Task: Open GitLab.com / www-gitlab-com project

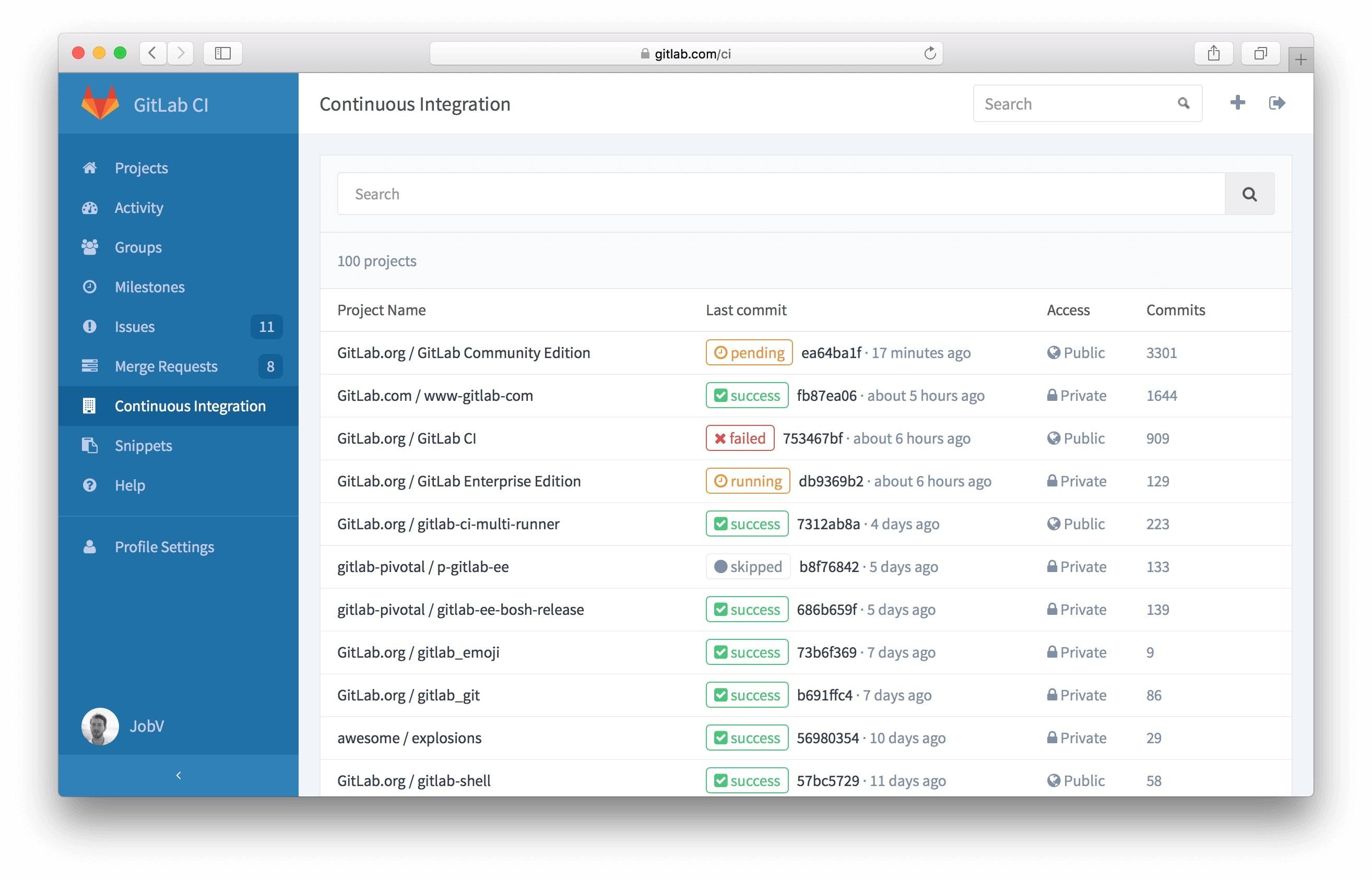Action: click(x=435, y=396)
